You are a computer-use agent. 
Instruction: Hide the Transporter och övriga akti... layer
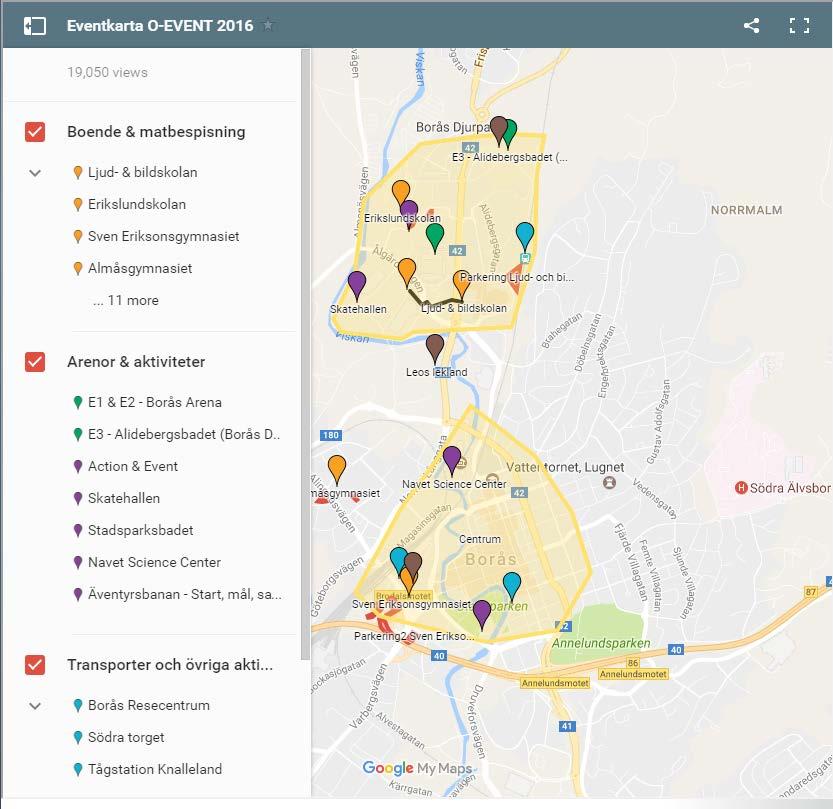coord(35,665)
